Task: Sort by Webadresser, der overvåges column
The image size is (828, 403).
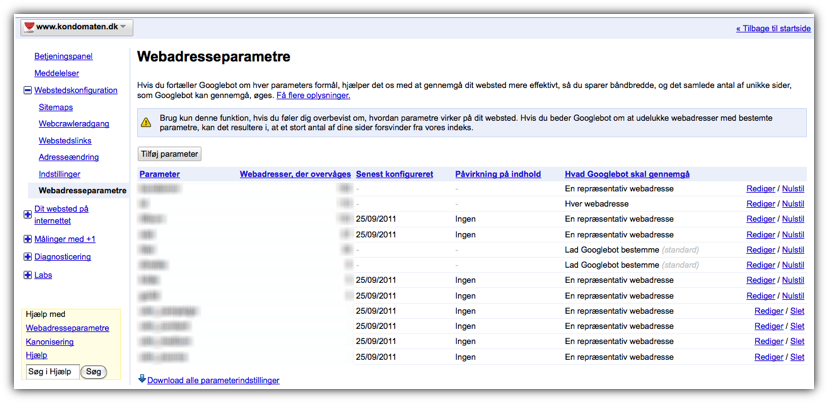Action: click(295, 174)
